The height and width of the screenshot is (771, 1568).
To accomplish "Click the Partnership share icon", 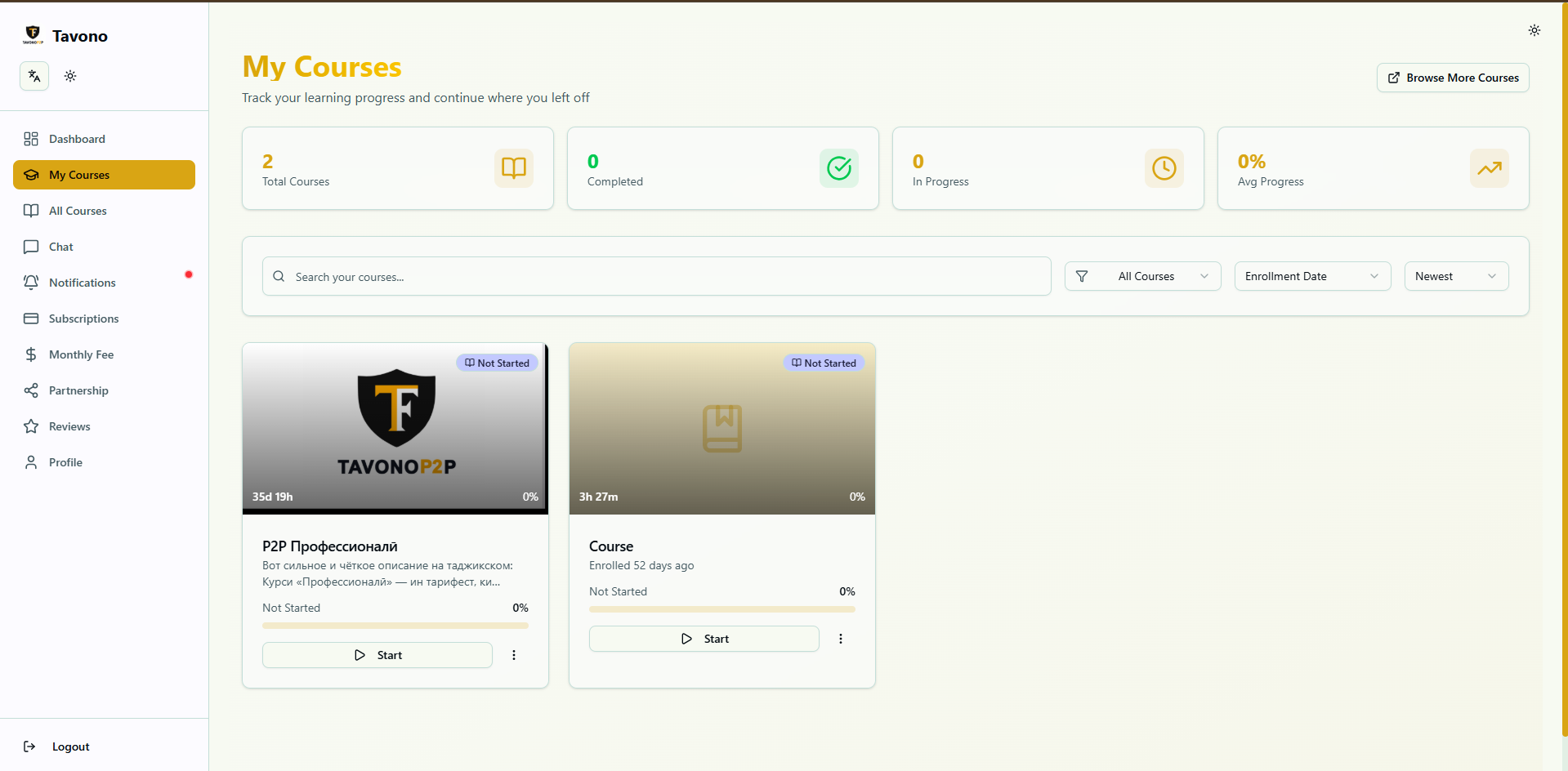I will tap(31, 390).
